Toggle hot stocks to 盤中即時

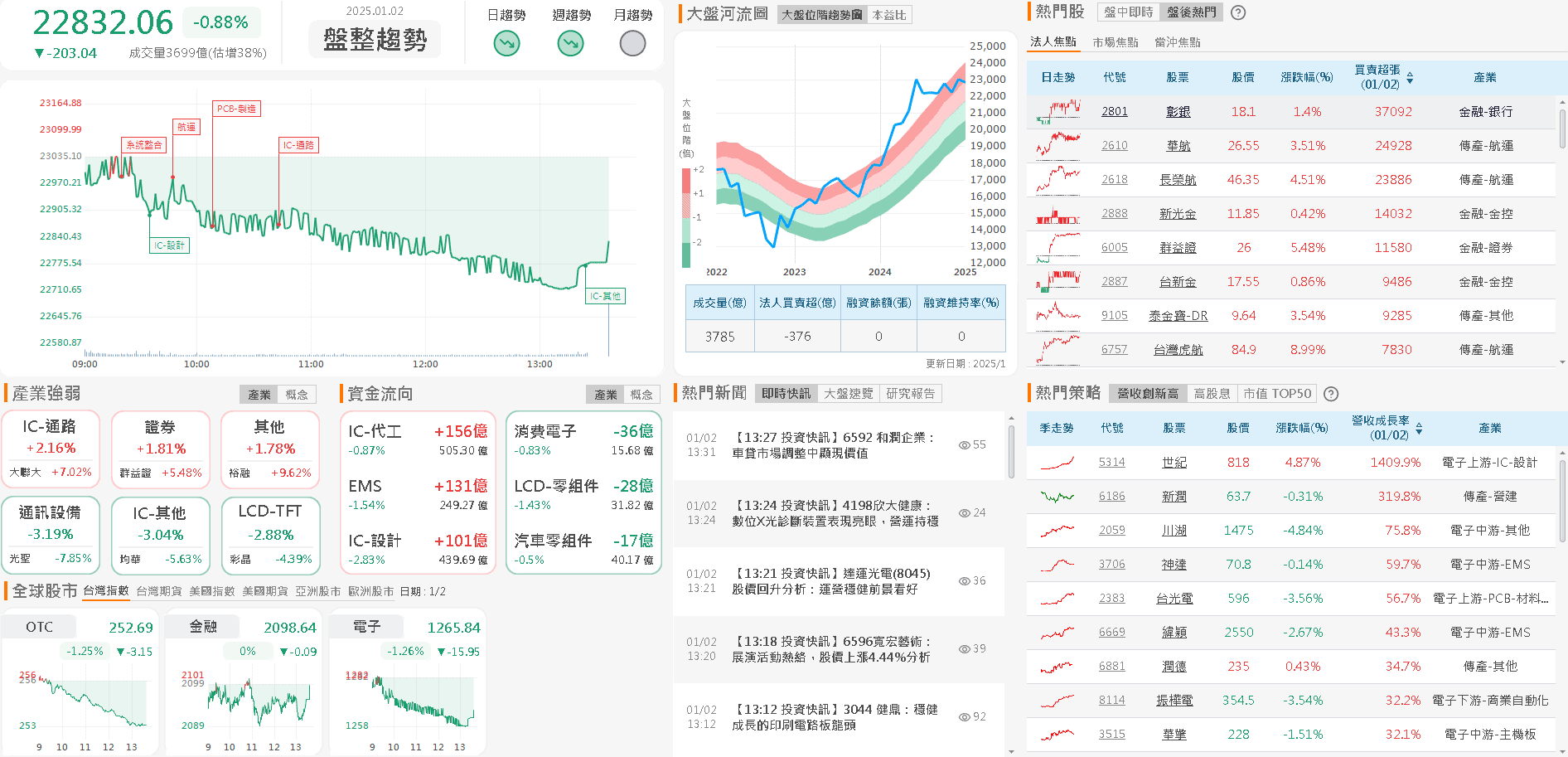(x=1128, y=12)
